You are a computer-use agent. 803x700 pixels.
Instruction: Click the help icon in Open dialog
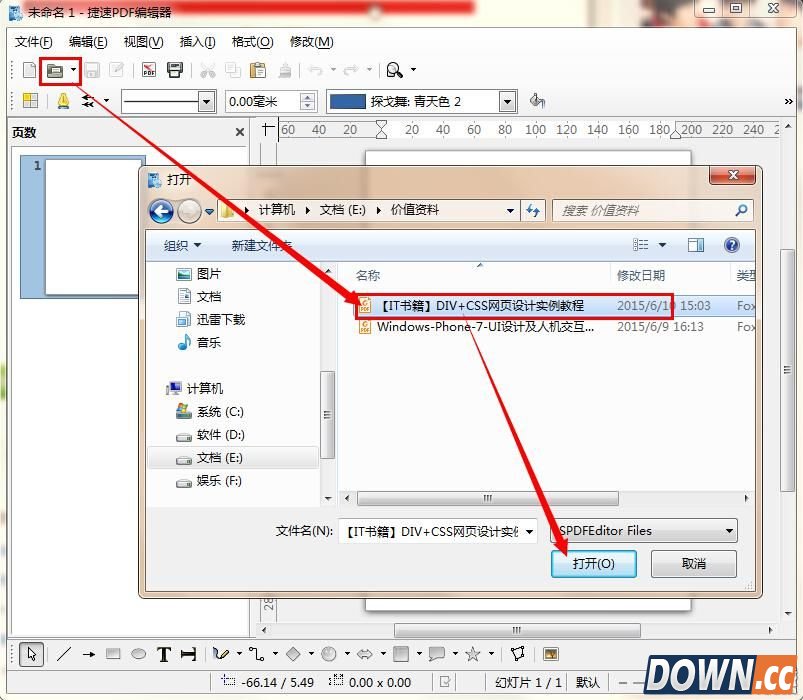731,245
